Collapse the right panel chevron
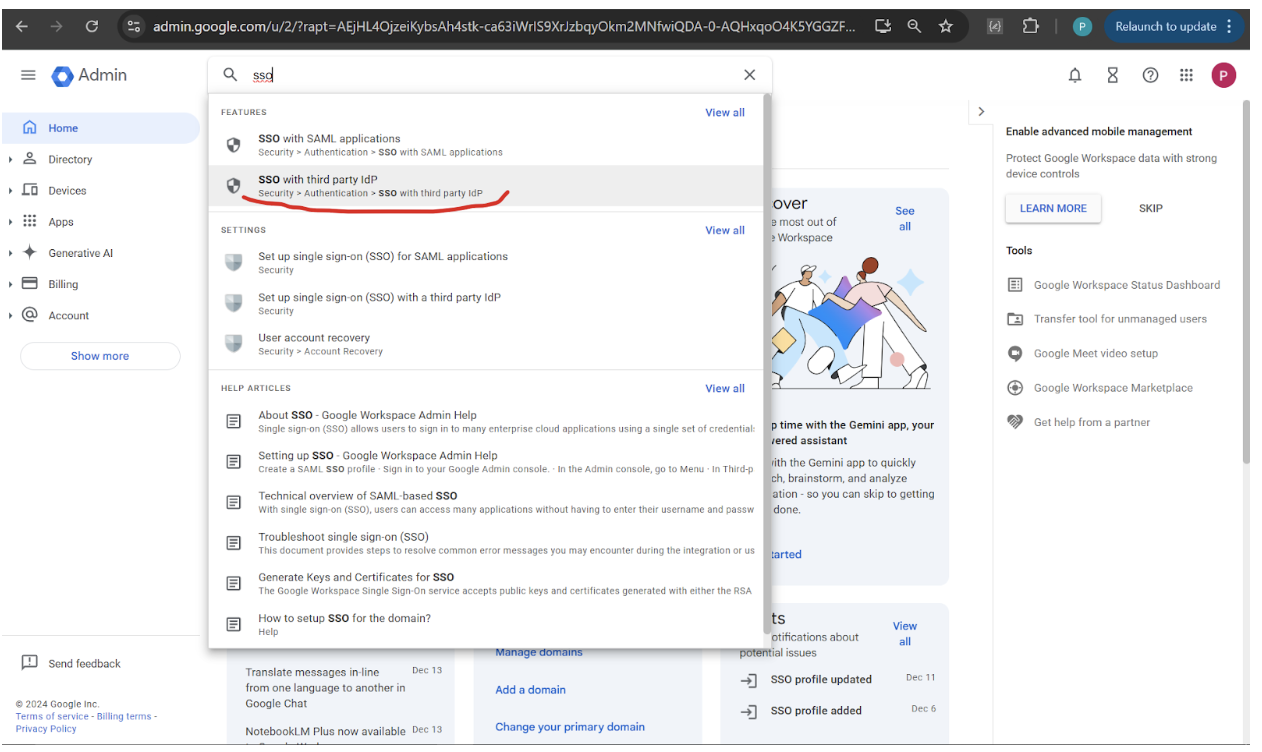Viewport: 1262px width, 752px height. pyautogui.click(x=981, y=112)
